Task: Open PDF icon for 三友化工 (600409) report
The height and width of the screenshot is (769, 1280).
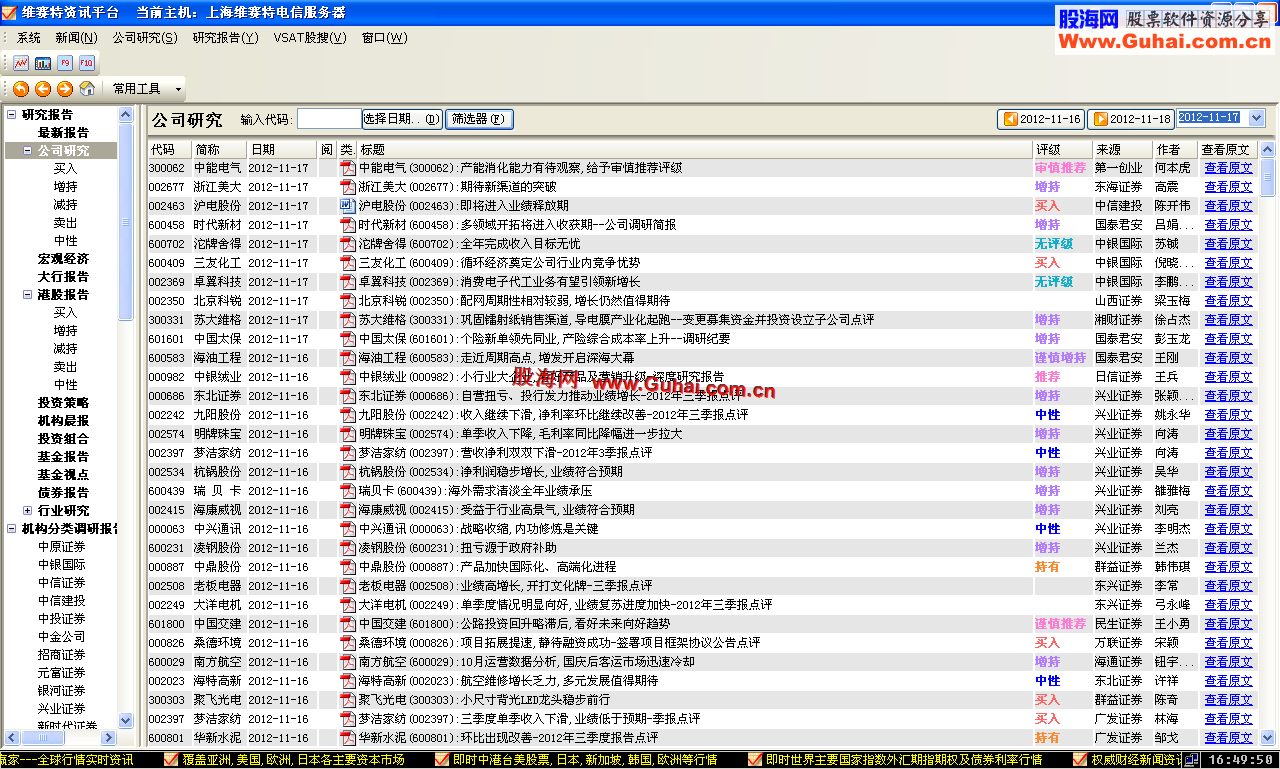Action: pyautogui.click(x=347, y=263)
